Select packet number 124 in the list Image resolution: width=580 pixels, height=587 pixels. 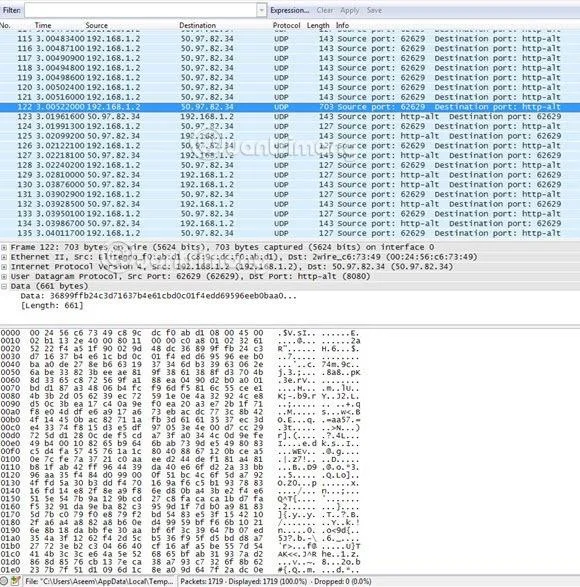click(x=290, y=127)
